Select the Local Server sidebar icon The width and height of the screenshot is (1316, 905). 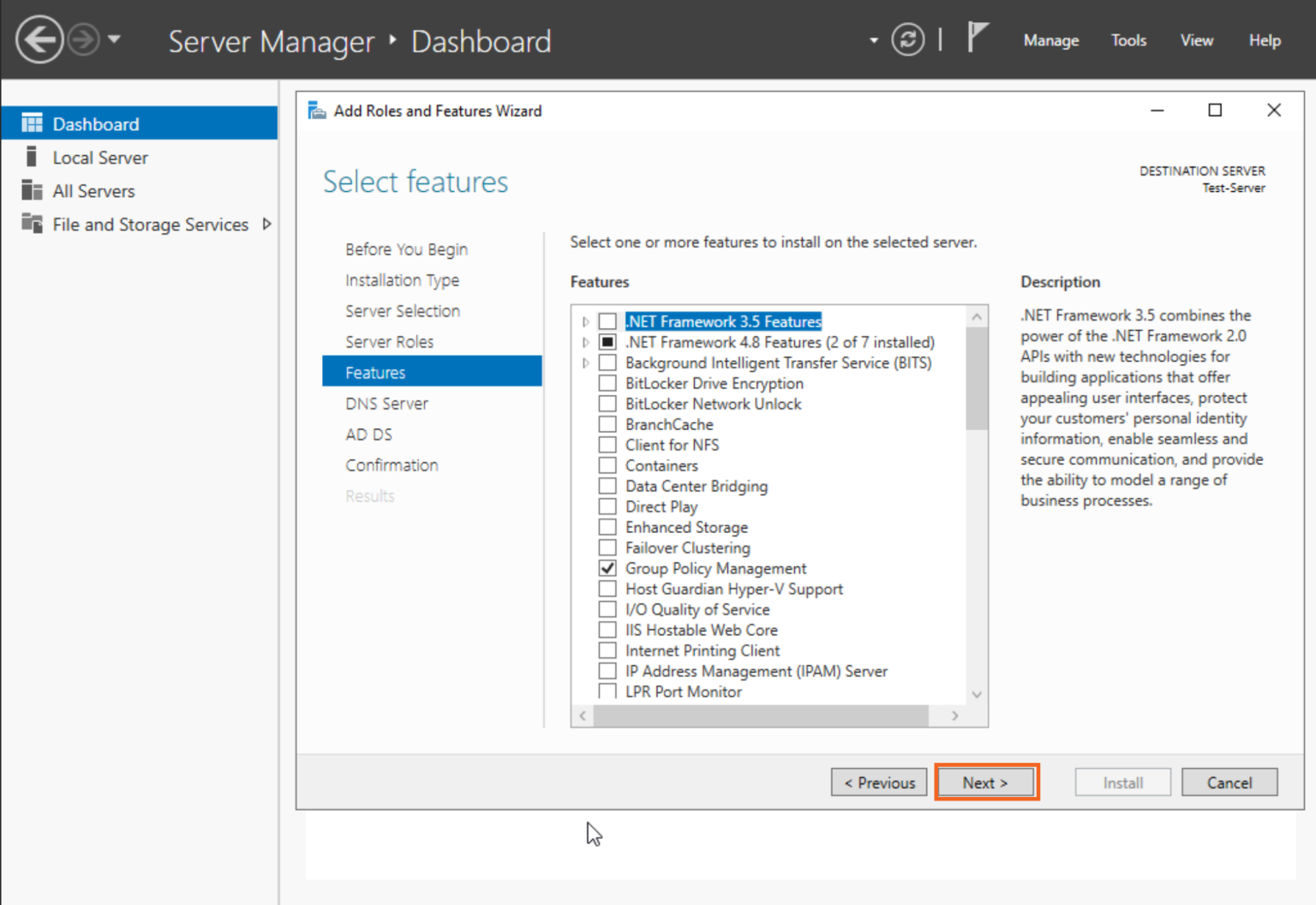tap(32, 157)
